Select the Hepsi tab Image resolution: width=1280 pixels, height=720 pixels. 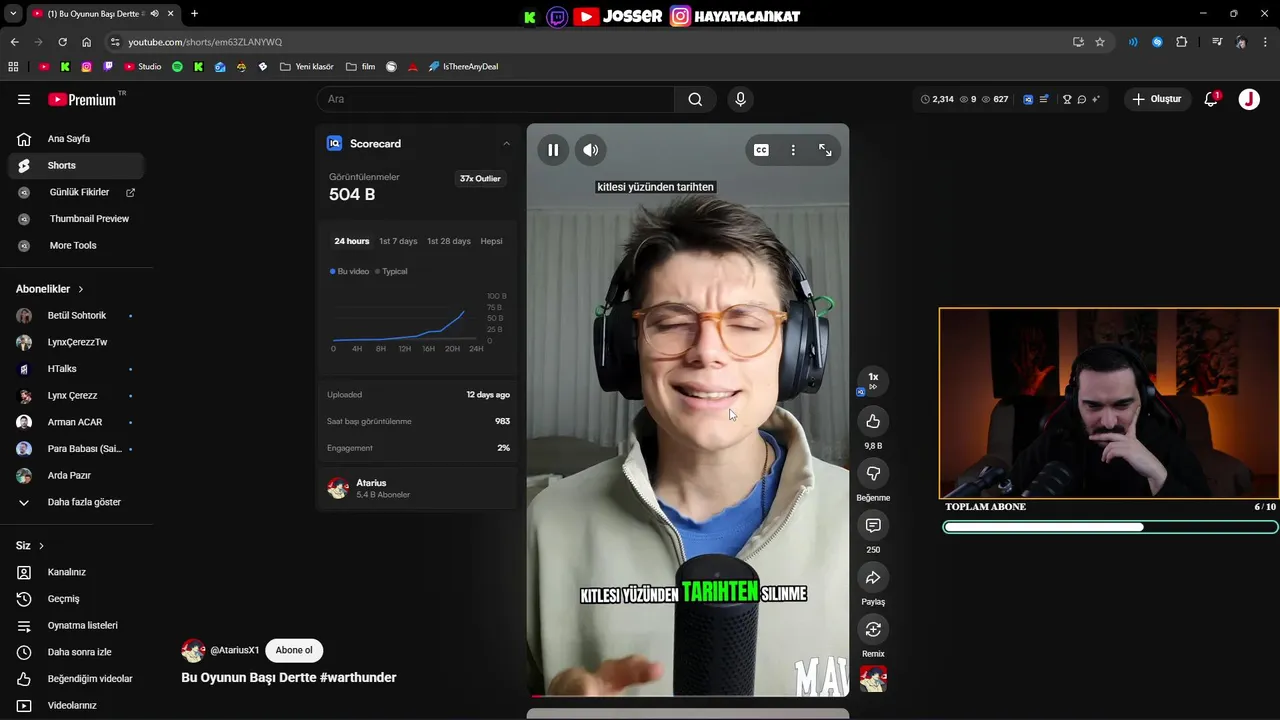click(x=491, y=241)
